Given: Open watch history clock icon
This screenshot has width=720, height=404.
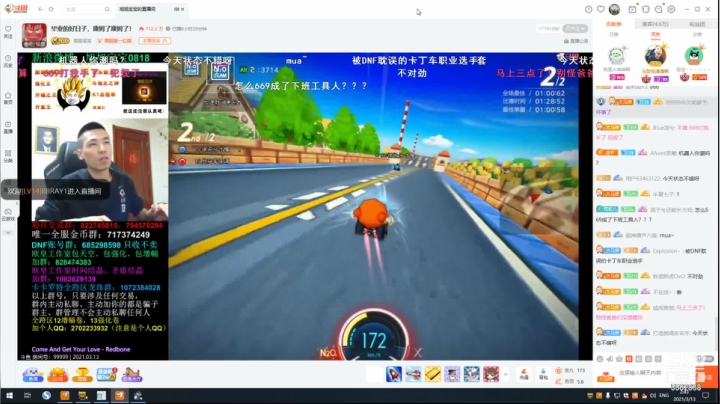Looking at the screenshot, I should point(588,9).
